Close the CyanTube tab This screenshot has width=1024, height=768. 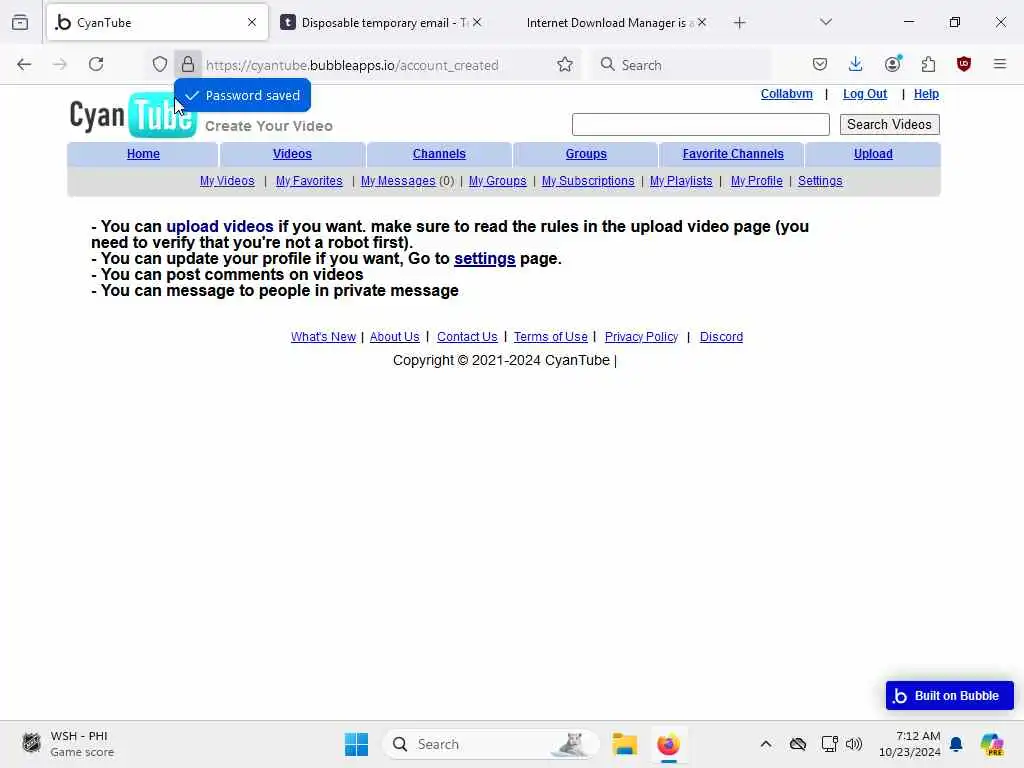[x=252, y=22]
